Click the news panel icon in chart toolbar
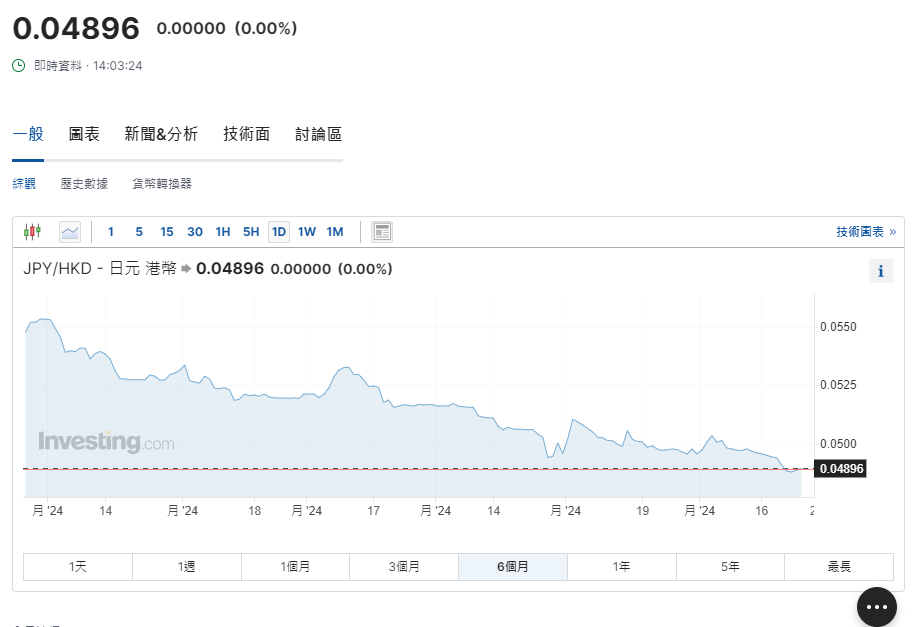Image resolution: width=918 pixels, height=627 pixels. coord(381,232)
